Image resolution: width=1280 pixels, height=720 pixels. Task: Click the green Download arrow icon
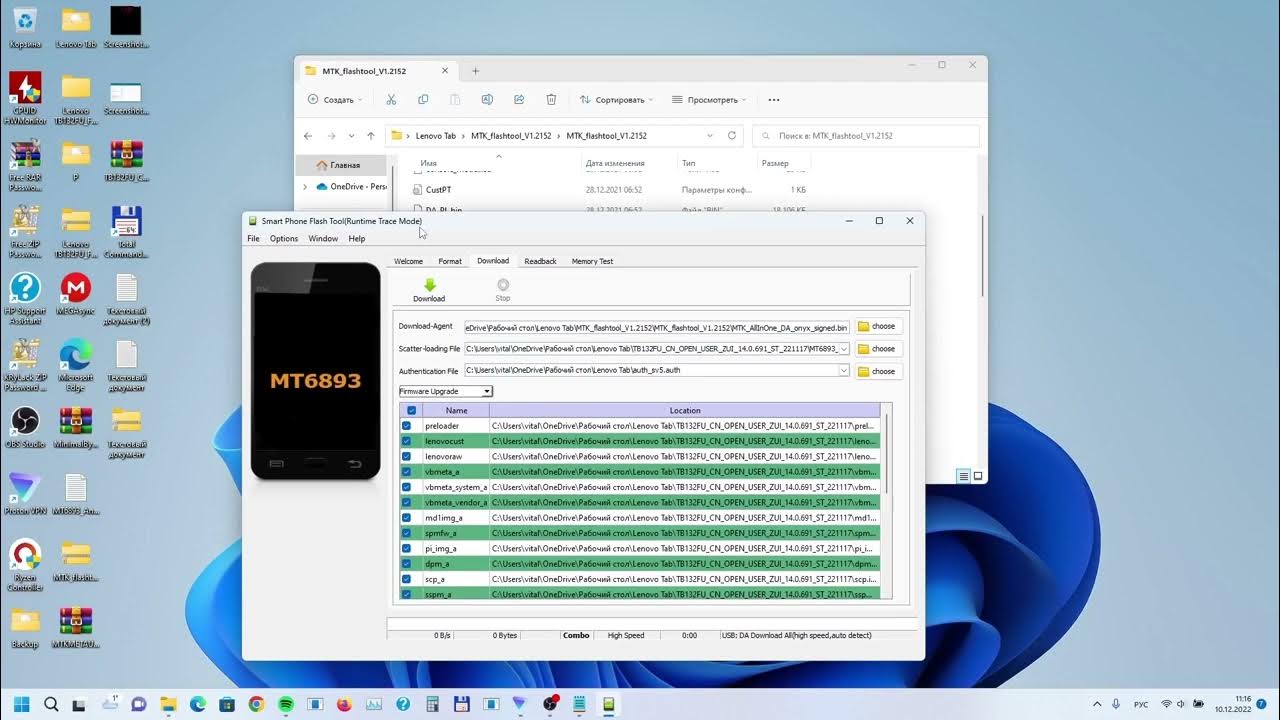(430, 285)
